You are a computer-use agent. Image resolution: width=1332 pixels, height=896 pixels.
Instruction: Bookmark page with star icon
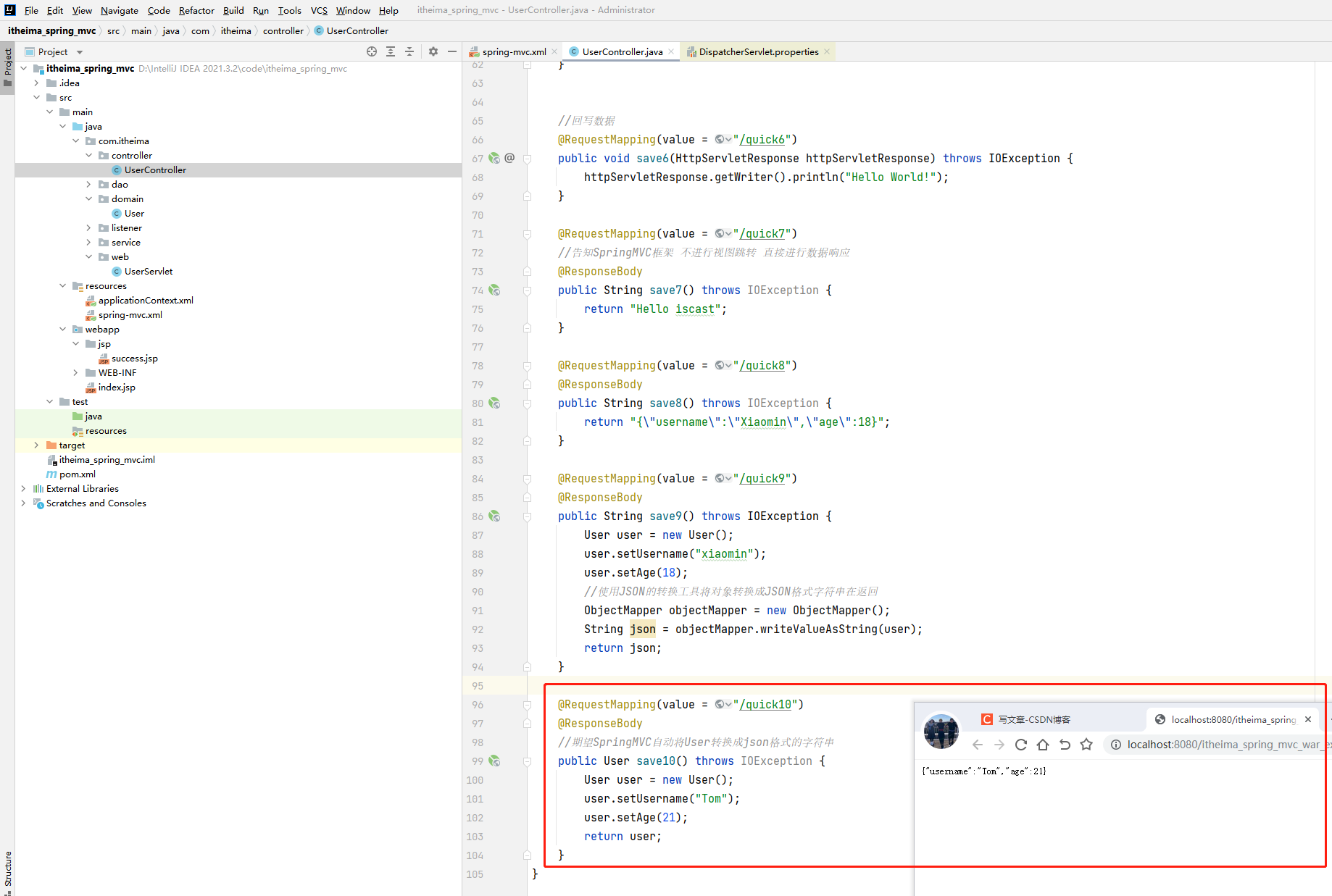[1086, 745]
